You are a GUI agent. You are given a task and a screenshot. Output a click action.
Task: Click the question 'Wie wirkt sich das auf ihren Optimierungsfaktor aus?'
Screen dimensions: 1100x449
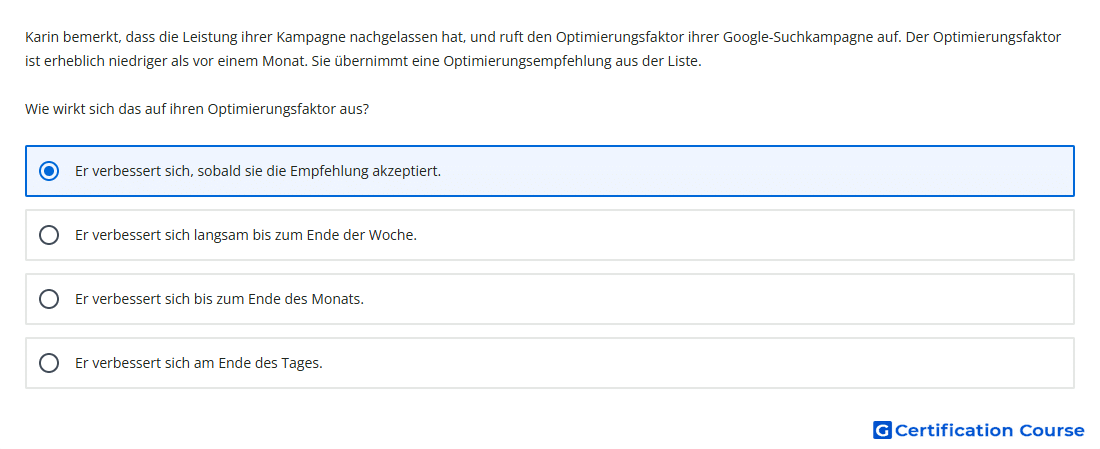point(196,109)
